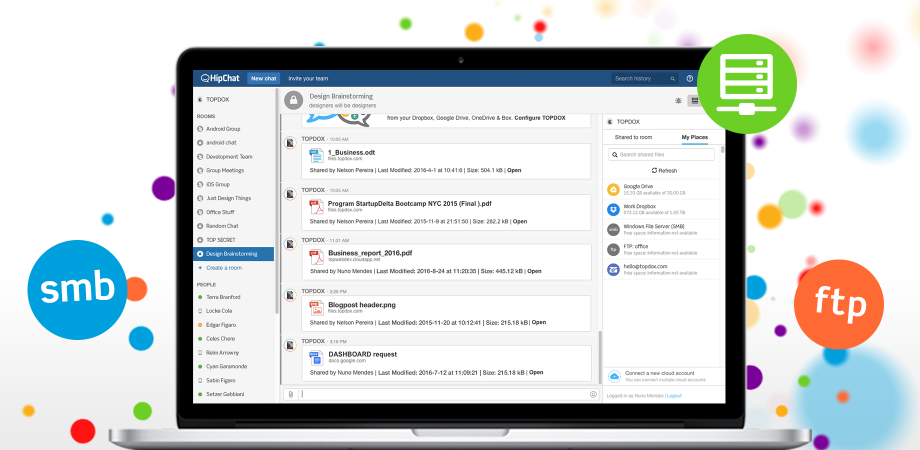Click the PDF icon of Business_report_2016.pdf
The image size is (920, 450).
(x=316, y=257)
